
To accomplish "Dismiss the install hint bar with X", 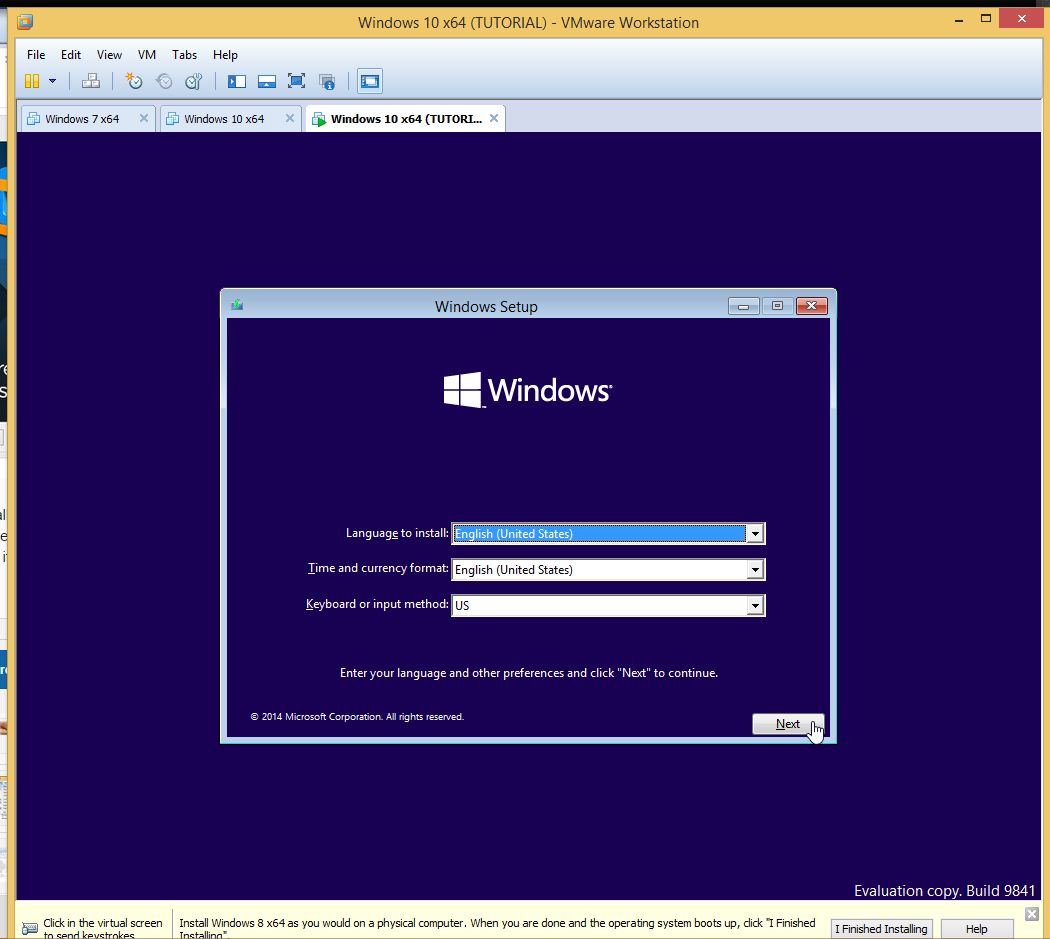I will [x=1032, y=914].
